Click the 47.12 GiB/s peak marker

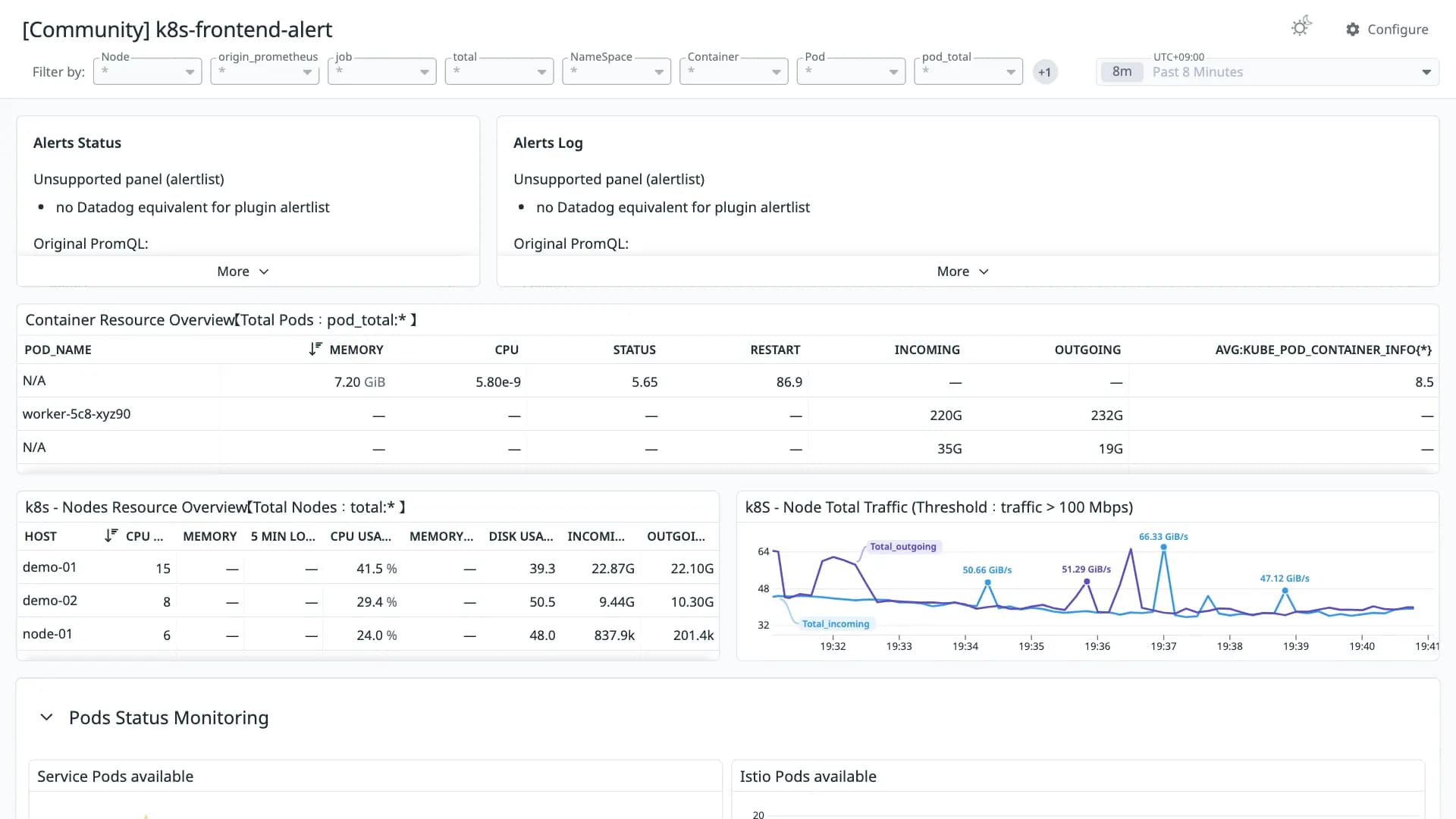click(x=1285, y=590)
